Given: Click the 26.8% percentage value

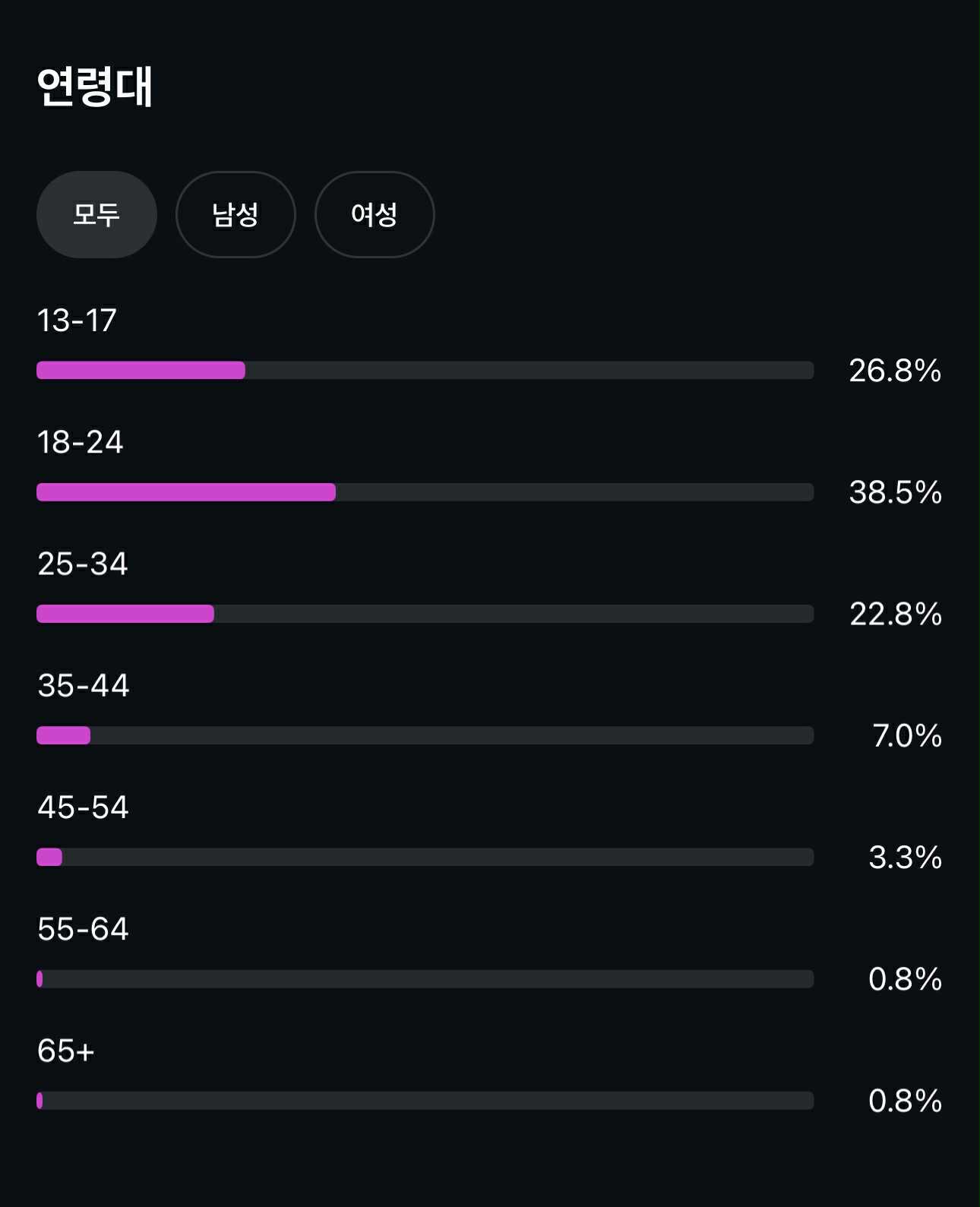Looking at the screenshot, I should pos(895,371).
